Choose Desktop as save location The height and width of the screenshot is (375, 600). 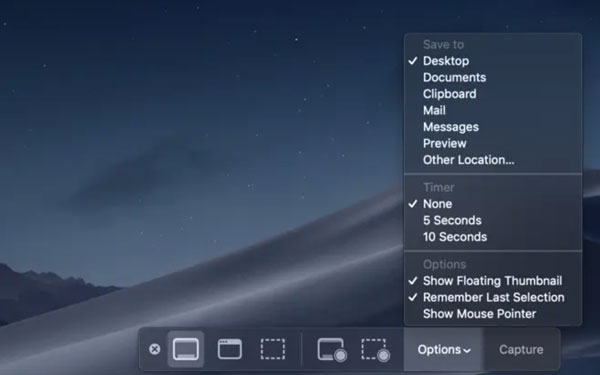tap(493, 61)
